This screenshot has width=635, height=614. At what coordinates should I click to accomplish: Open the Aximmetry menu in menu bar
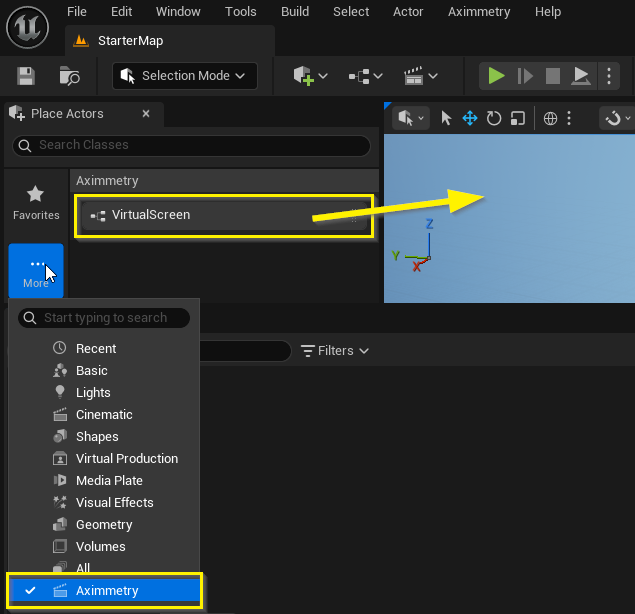[x=478, y=12]
